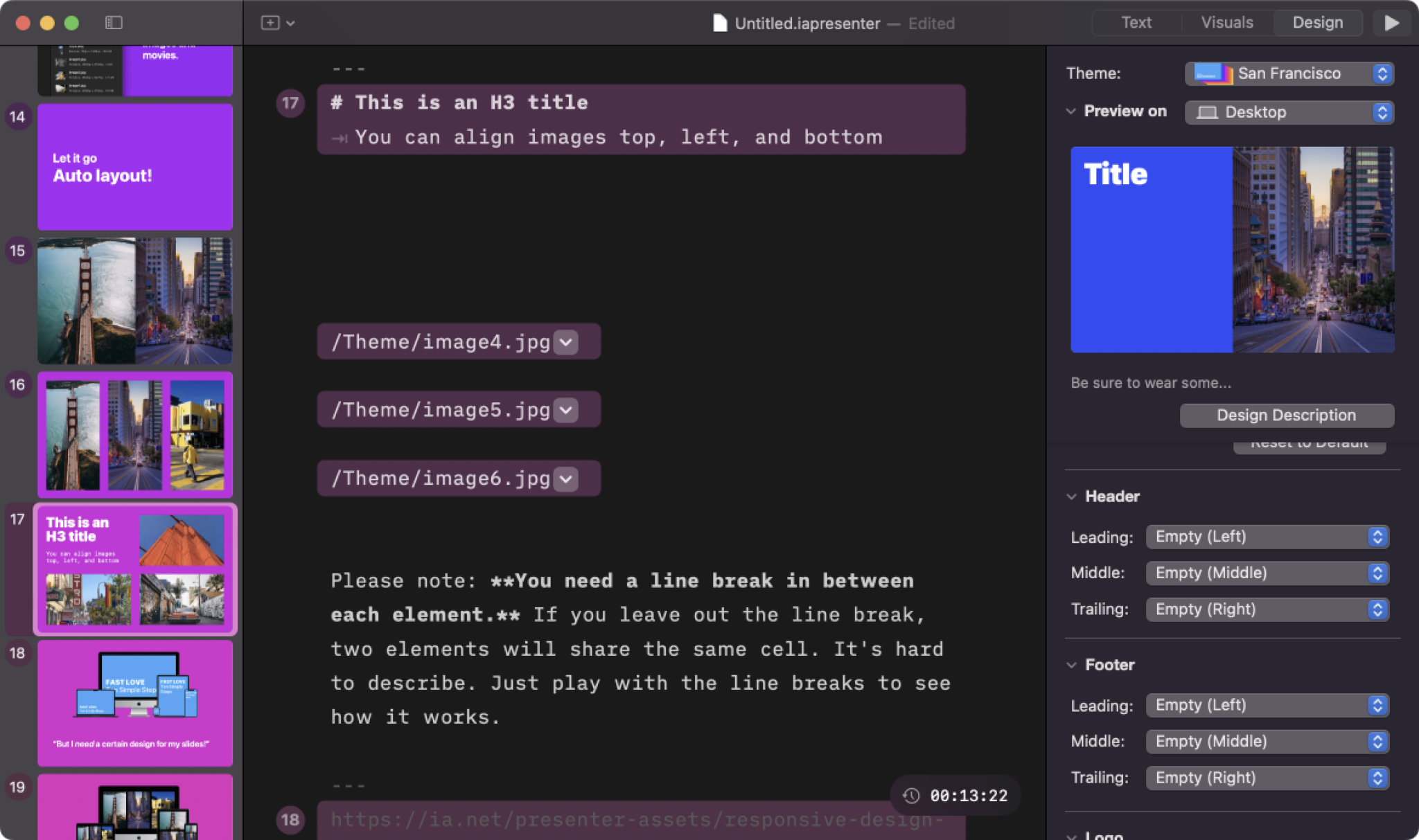Change Footer Middle dropdown option
The width and height of the screenshot is (1419, 840).
[1265, 741]
